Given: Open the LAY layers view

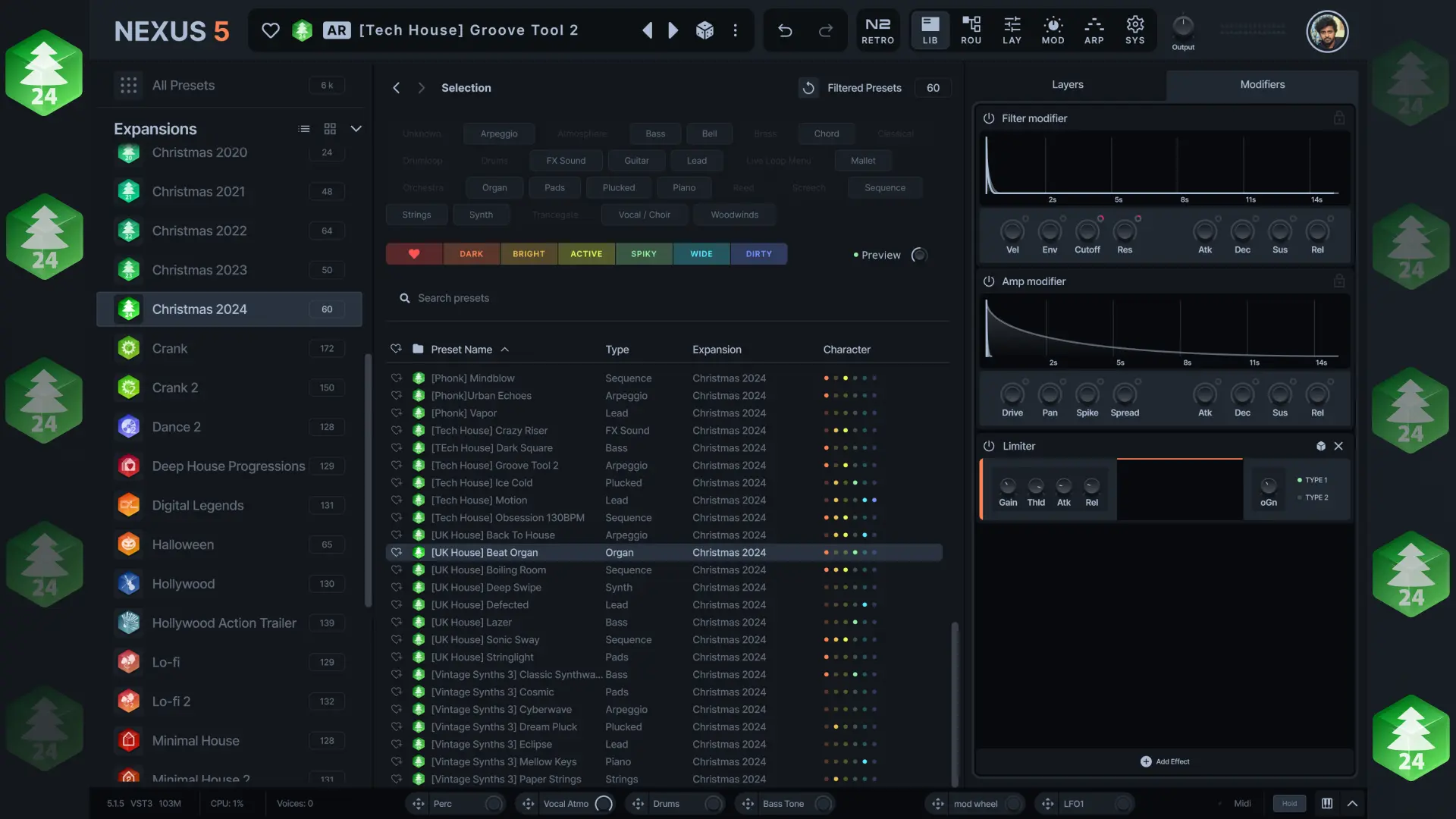Looking at the screenshot, I should pos(1012,30).
